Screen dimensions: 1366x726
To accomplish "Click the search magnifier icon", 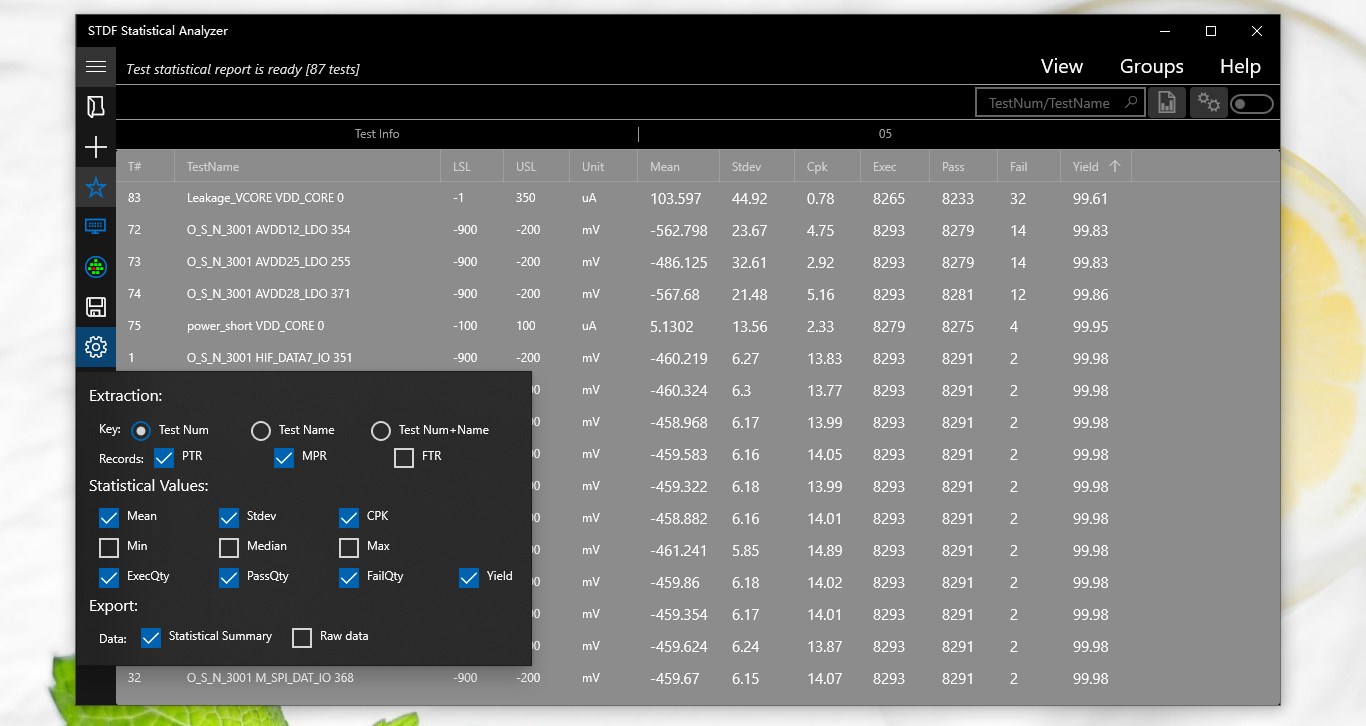I will click(x=1131, y=103).
